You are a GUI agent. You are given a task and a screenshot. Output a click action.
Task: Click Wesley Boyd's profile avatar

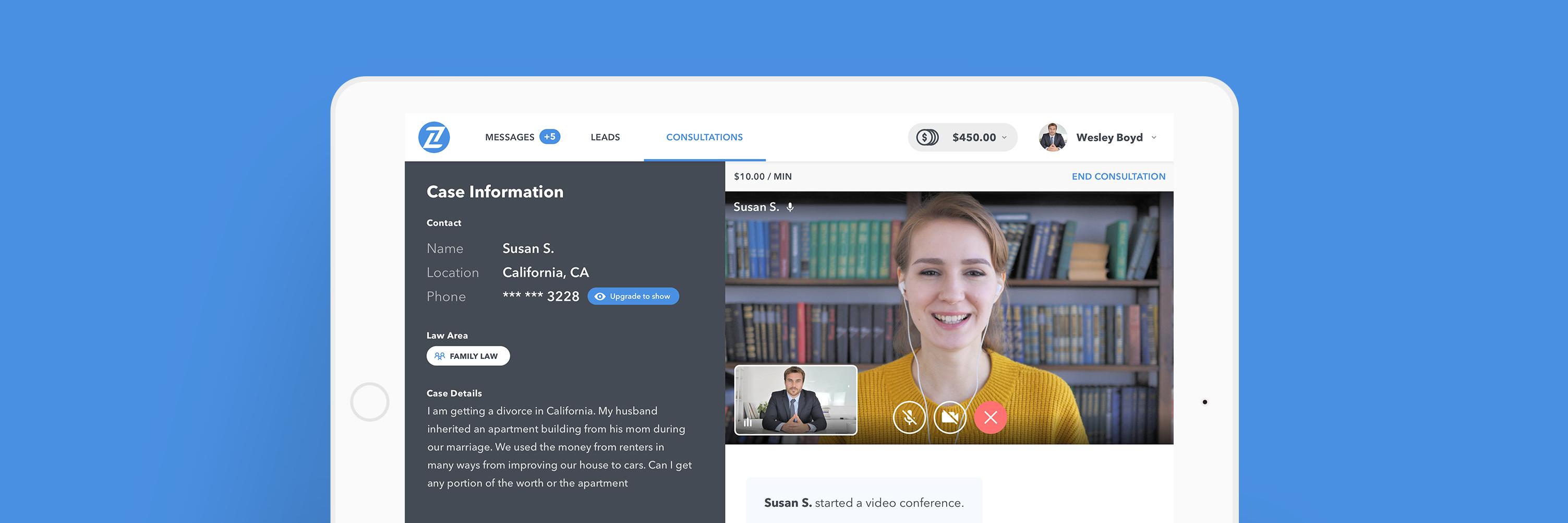tap(1053, 137)
